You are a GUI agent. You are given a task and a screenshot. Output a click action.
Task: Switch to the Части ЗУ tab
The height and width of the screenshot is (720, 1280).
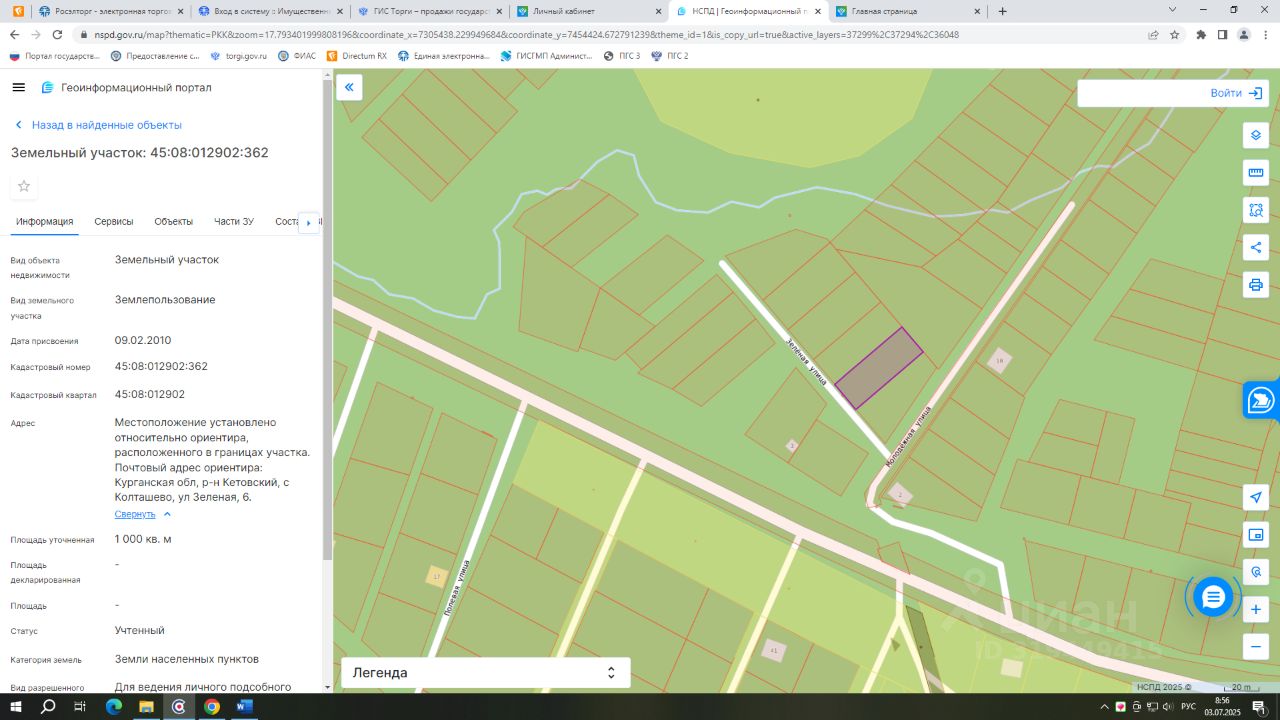(234, 222)
